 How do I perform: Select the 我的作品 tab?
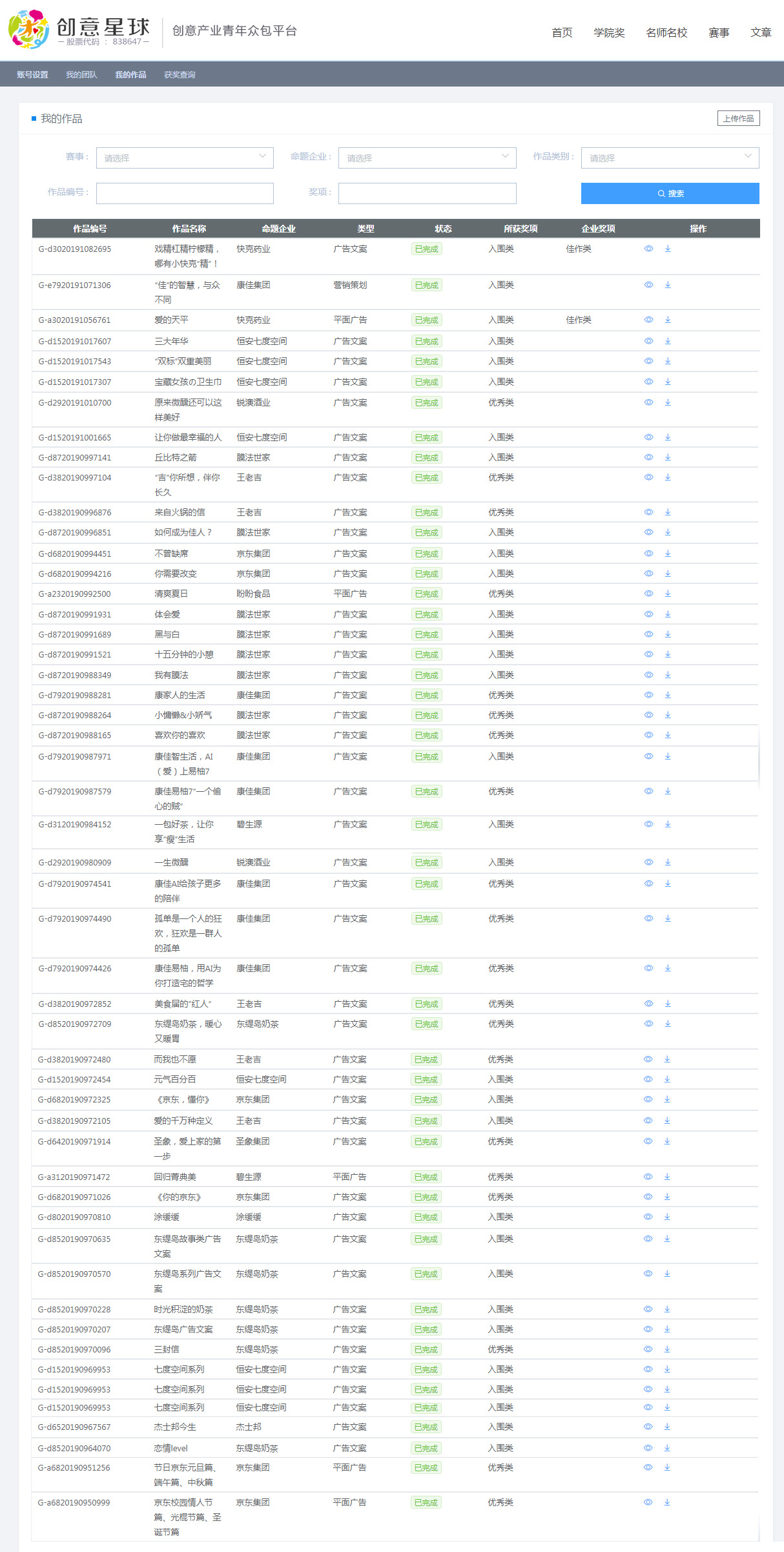[130, 75]
